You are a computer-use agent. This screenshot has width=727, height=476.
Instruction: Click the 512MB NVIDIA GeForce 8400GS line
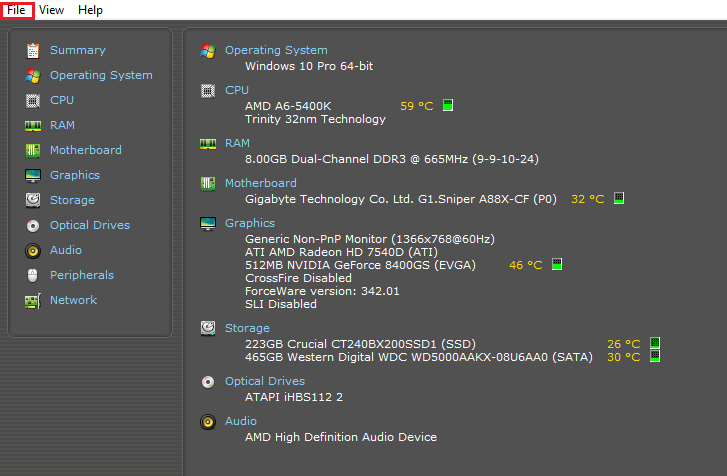click(360, 265)
